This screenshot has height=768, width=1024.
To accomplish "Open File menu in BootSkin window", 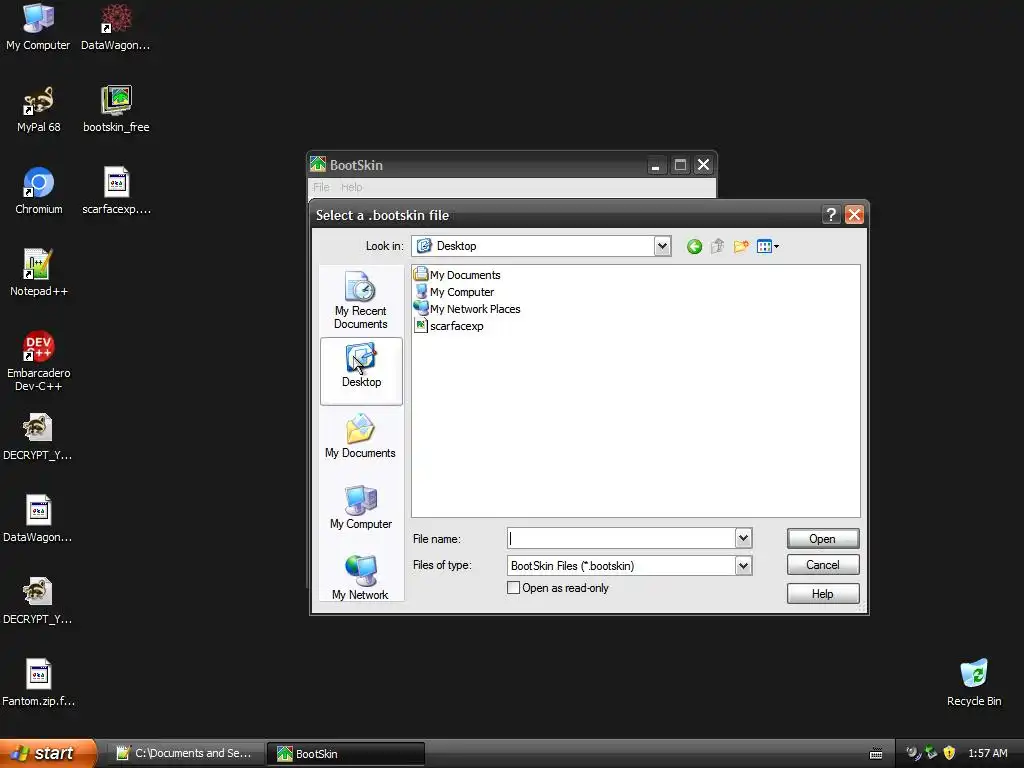I will coord(321,187).
